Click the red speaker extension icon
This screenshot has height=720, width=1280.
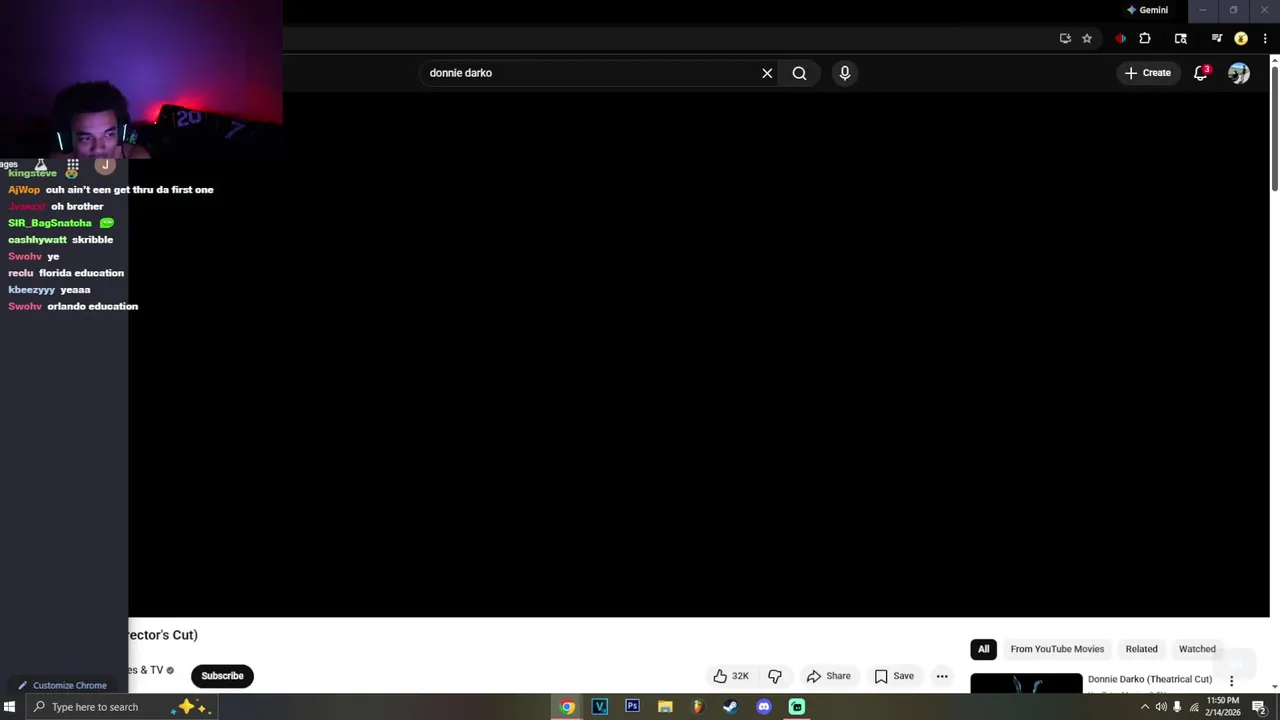(1120, 39)
